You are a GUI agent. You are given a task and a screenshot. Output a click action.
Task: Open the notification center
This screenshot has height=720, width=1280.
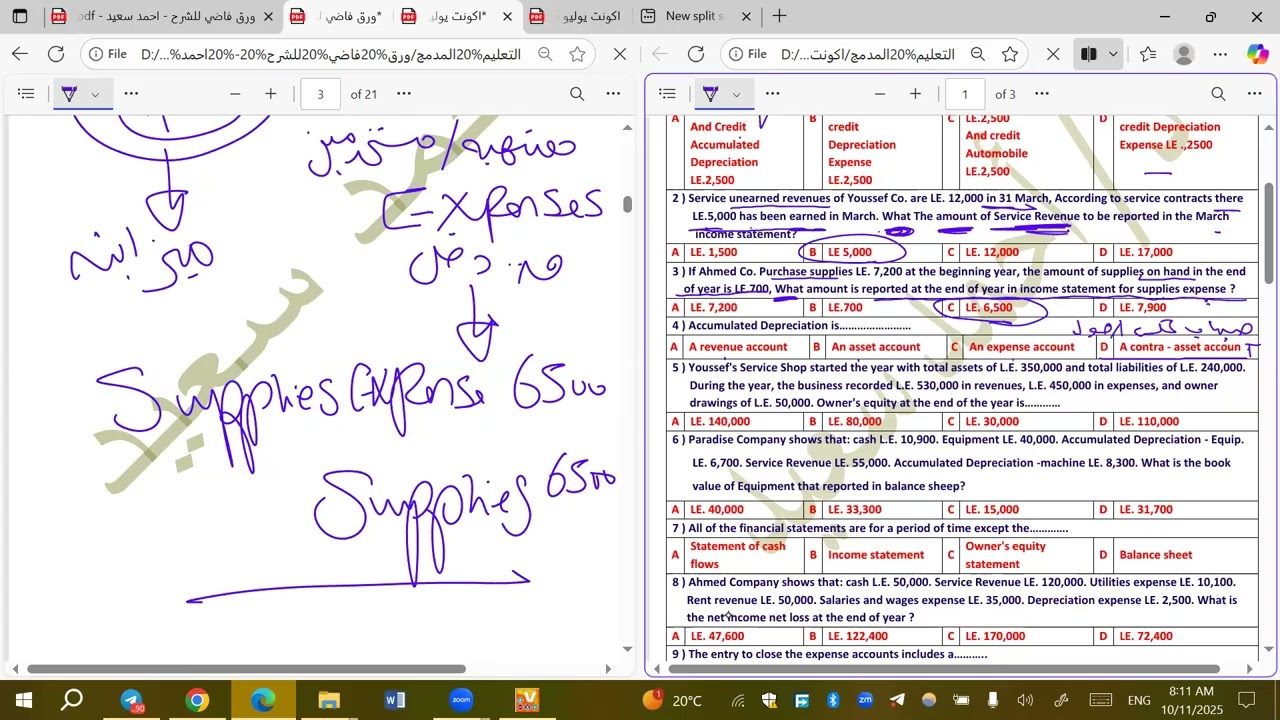coord(1246,700)
